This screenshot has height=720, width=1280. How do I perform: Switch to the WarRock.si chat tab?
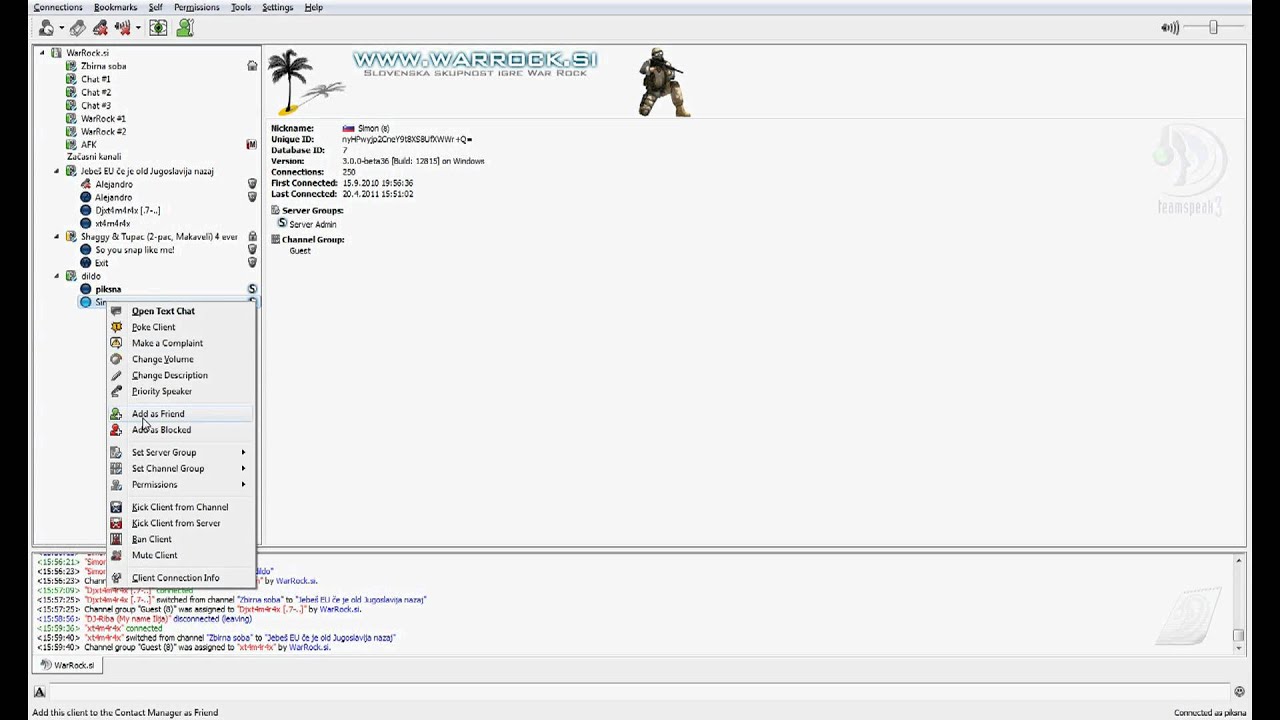tap(67, 665)
